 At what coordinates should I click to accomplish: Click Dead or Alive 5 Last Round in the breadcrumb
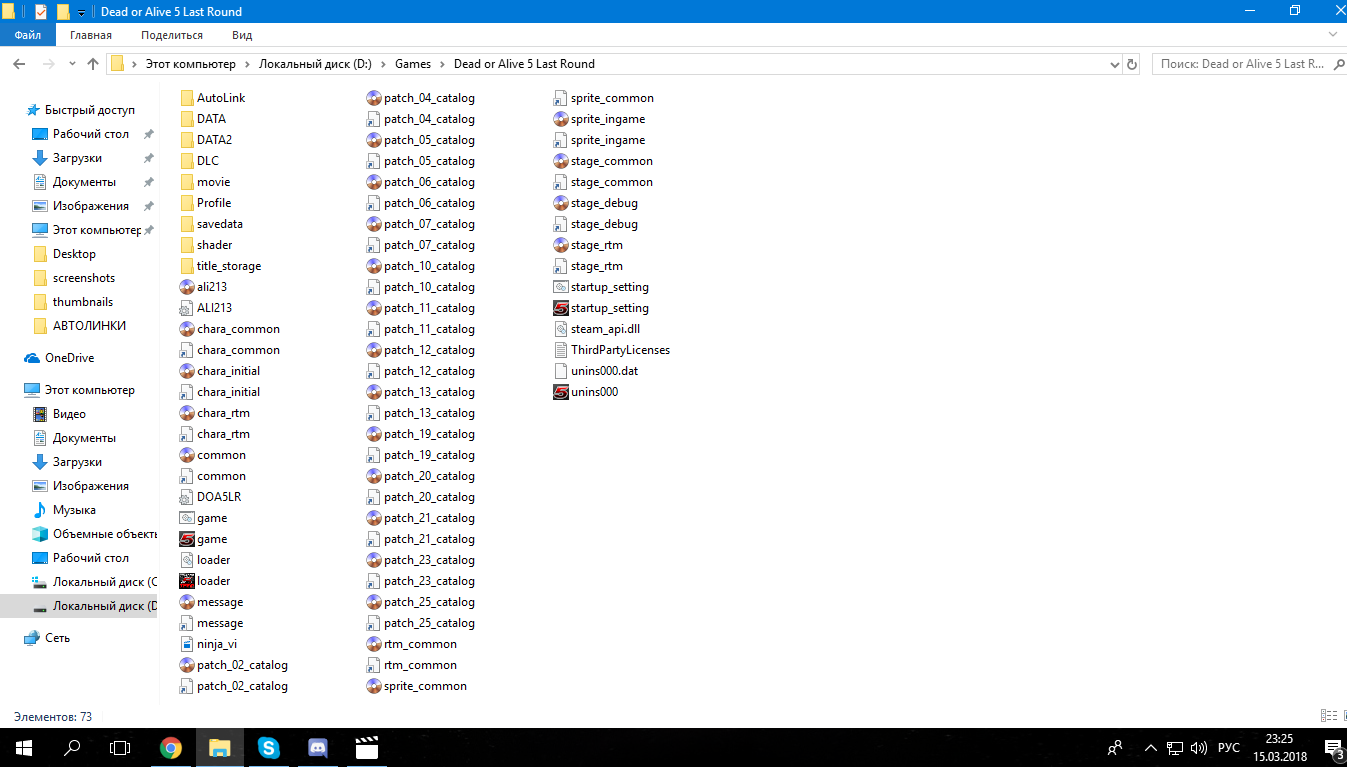(524, 64)
